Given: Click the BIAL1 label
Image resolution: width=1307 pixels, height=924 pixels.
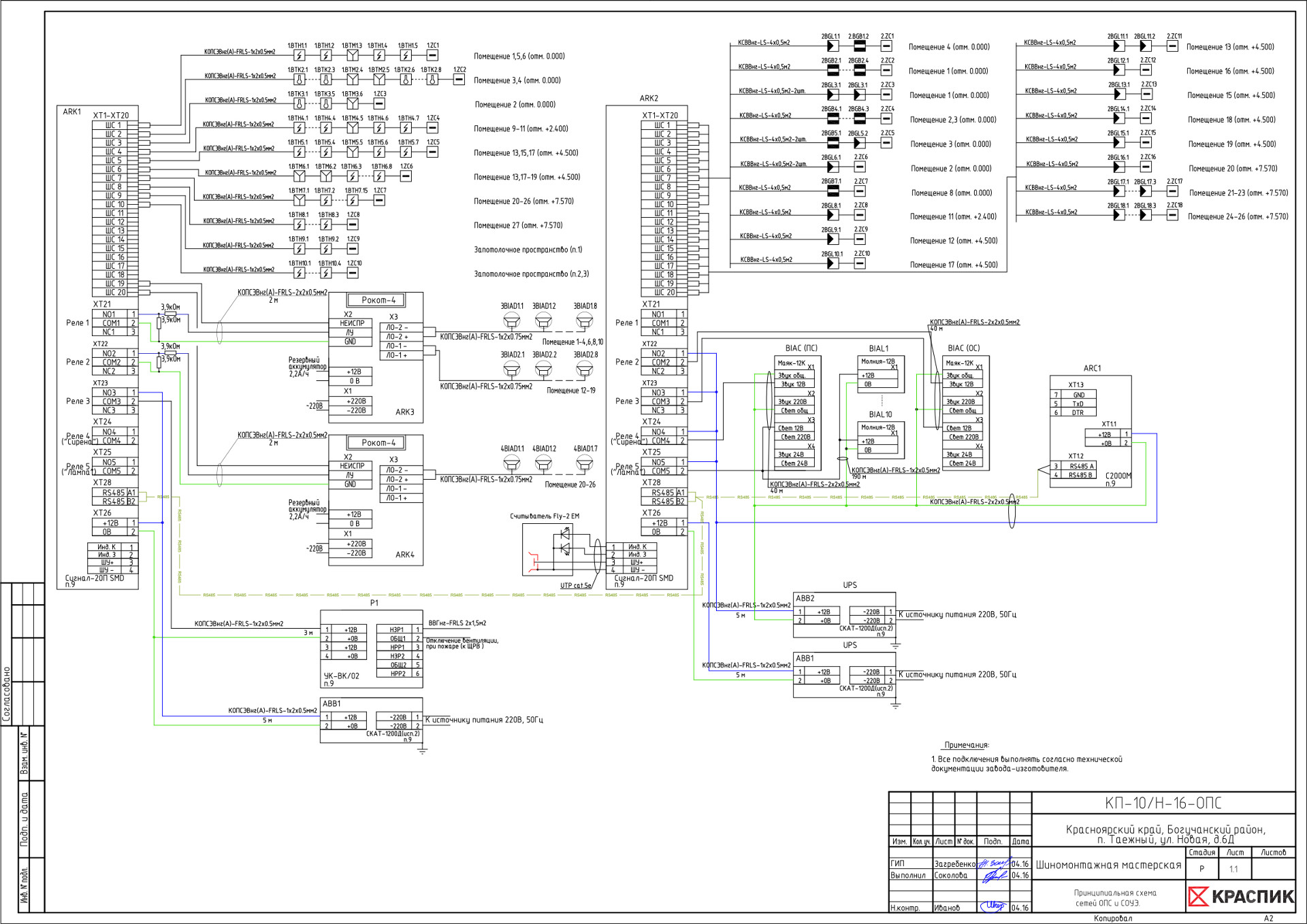Looking at the screenshot, I should click(x=878, y=348).
